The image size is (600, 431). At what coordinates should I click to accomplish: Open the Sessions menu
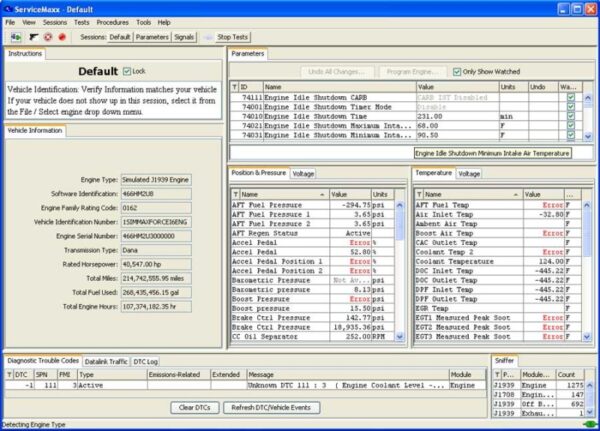[55, 23]
